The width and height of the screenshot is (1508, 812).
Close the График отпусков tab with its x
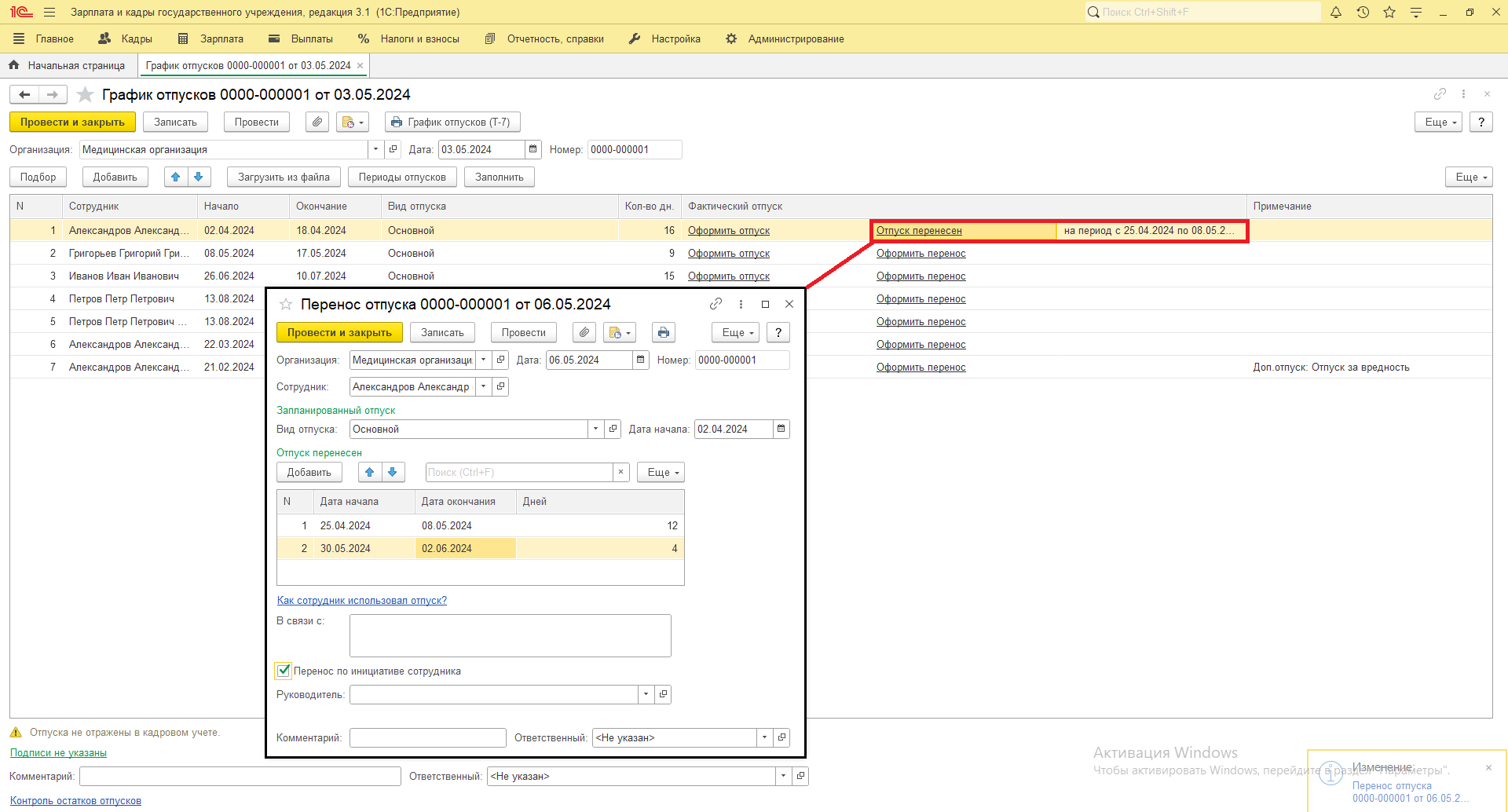click(x=361, y=66)
